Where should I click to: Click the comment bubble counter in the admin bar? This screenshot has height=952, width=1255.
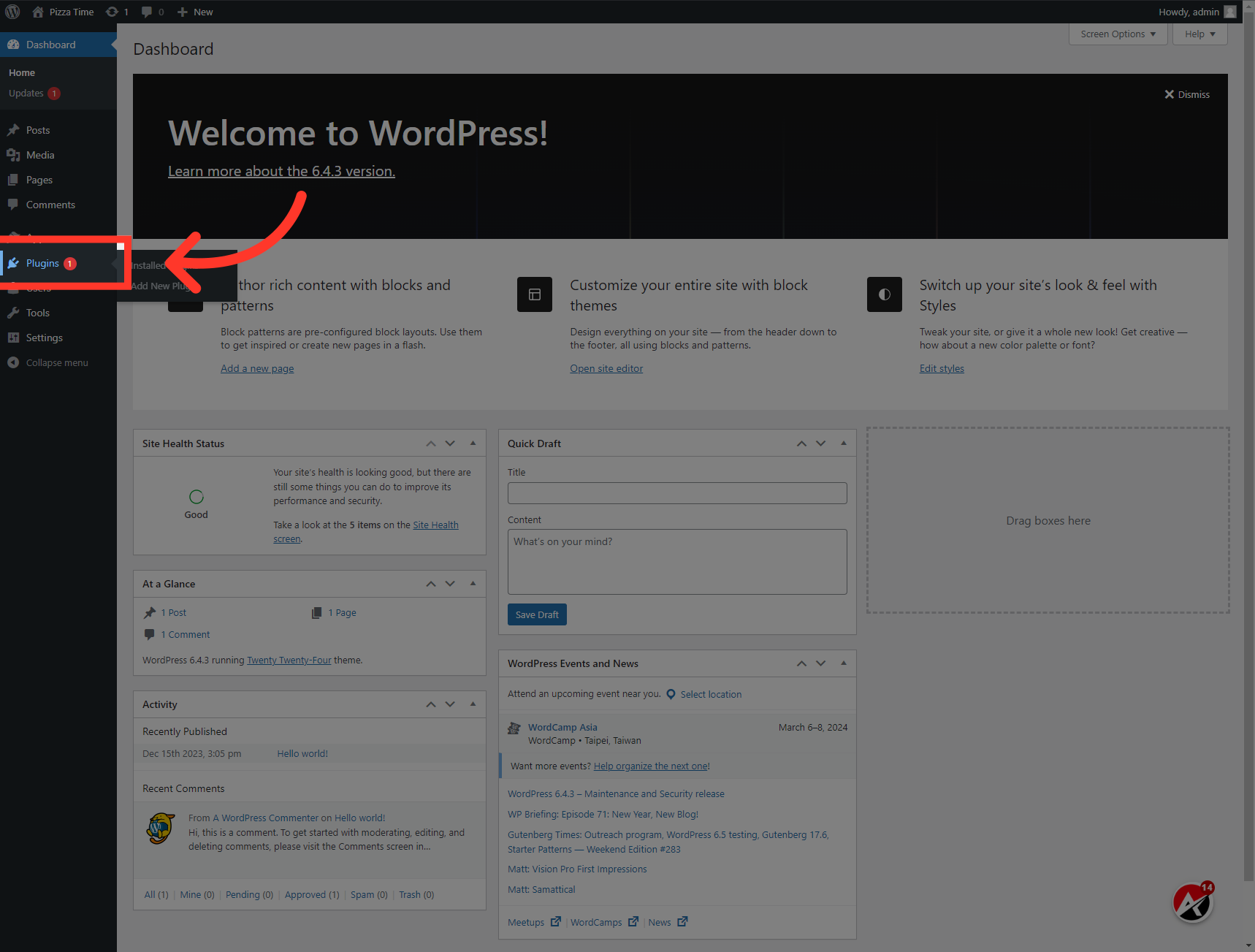(x=148, y=11)
